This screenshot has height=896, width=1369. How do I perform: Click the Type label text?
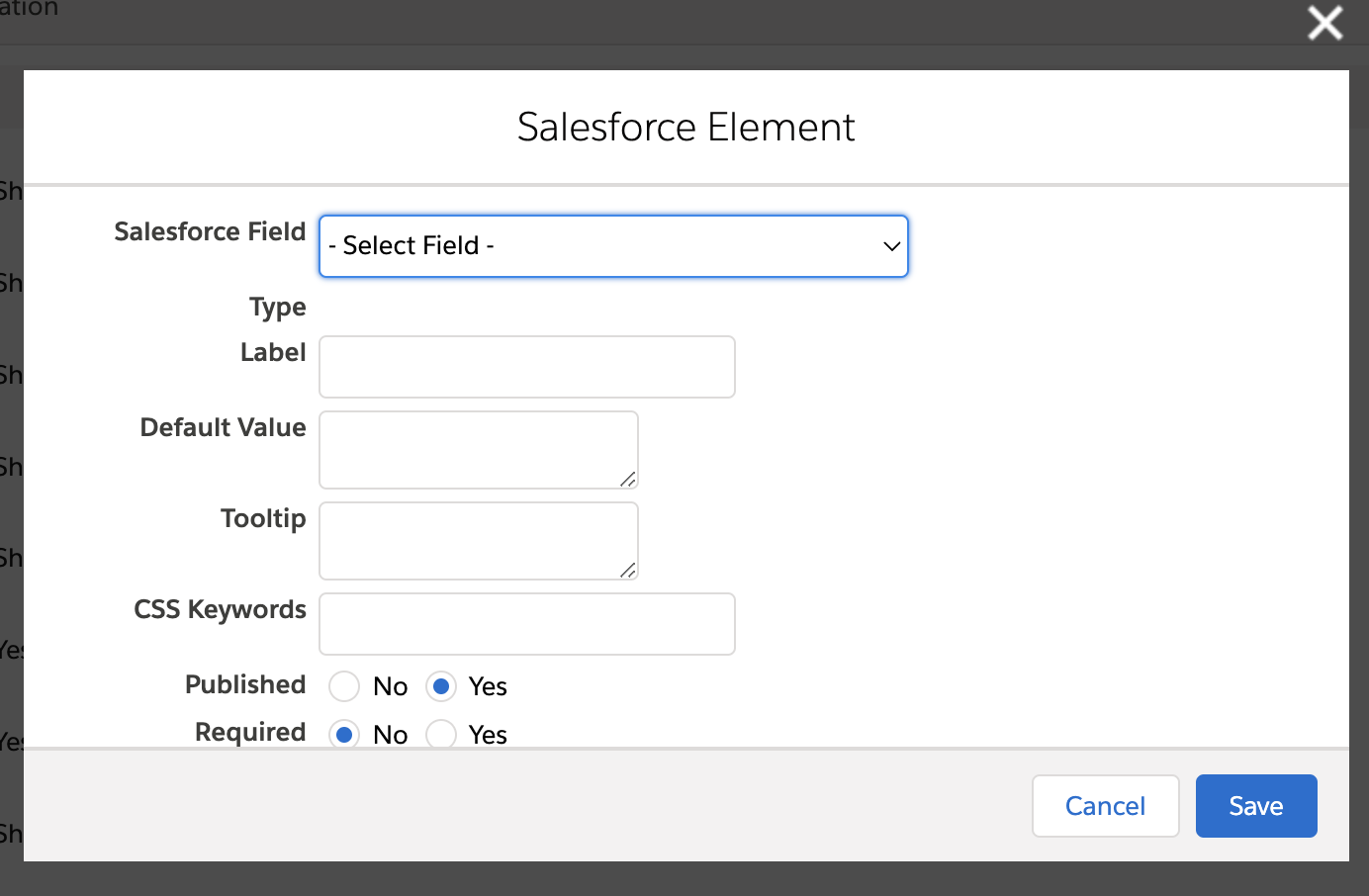tap(278, 308)
